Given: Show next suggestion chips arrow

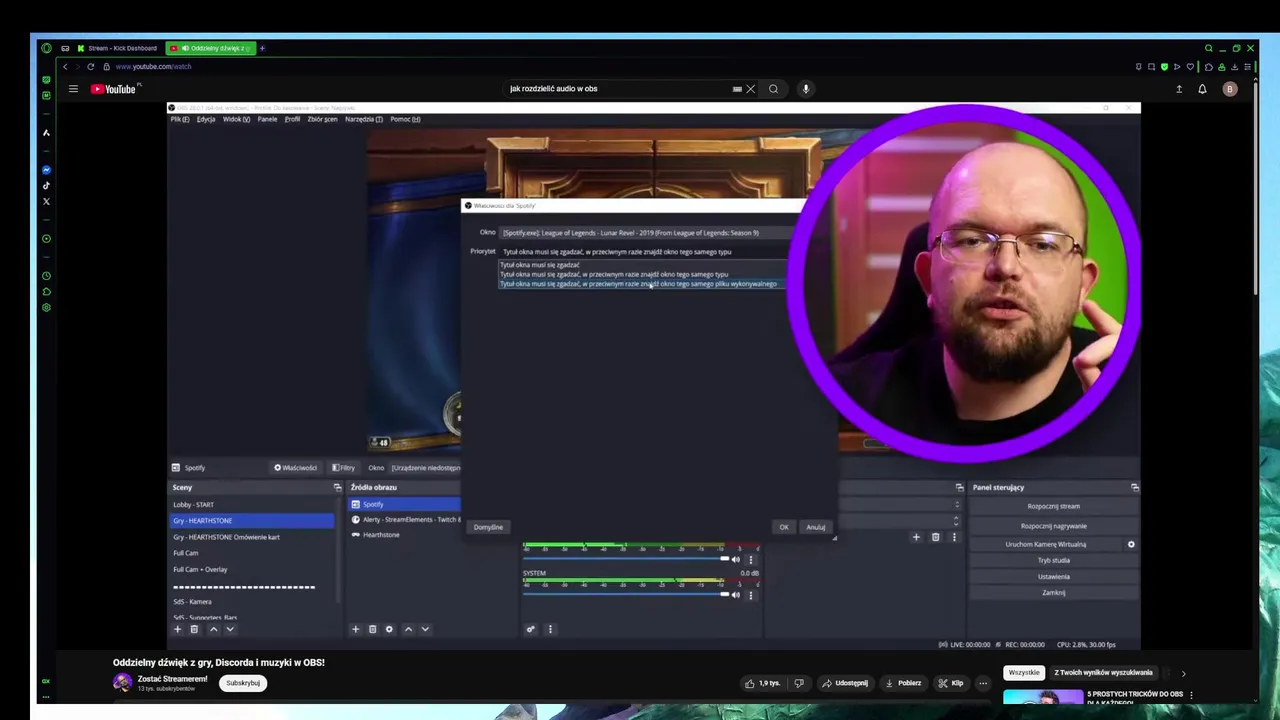Looking at the screenshot, I should (1183, 673).
